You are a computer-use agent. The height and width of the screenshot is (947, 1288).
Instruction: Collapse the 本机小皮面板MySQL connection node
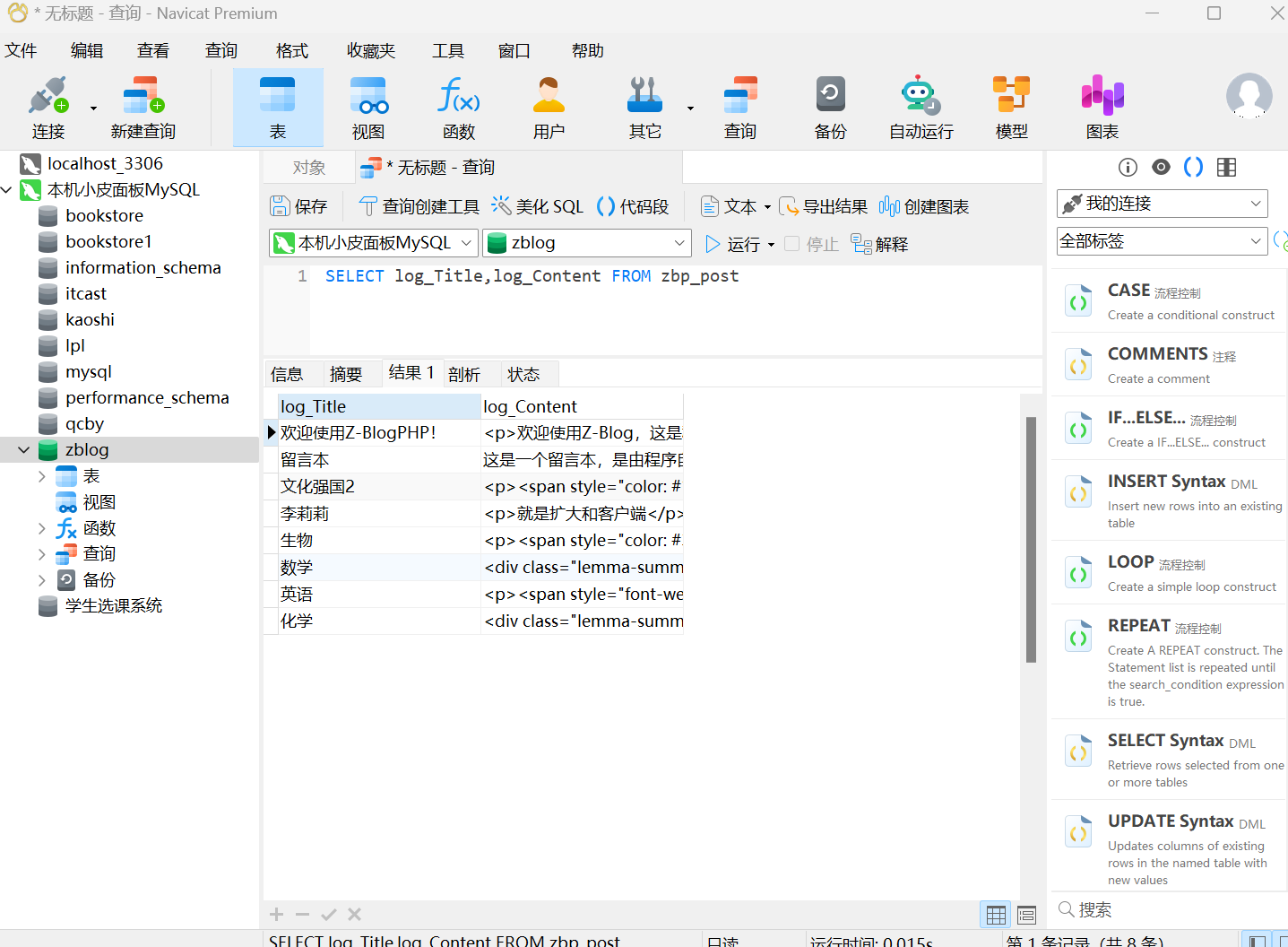coord(7,190)
